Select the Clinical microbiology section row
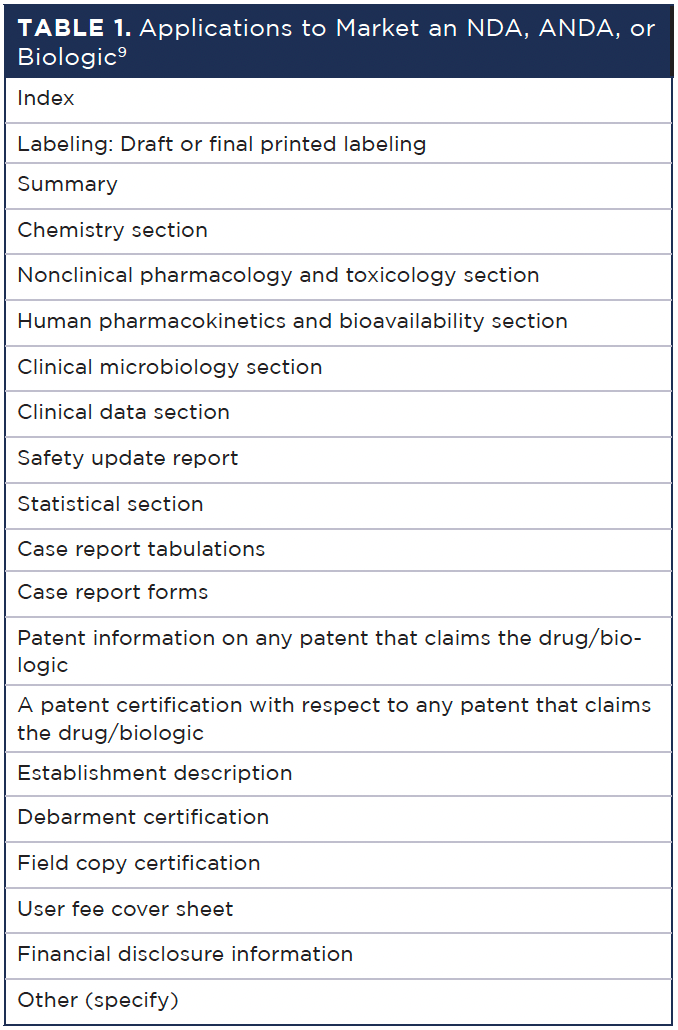Image resolution: width=678 pixels, height=1030 pixels. click(x=338, y=369)
